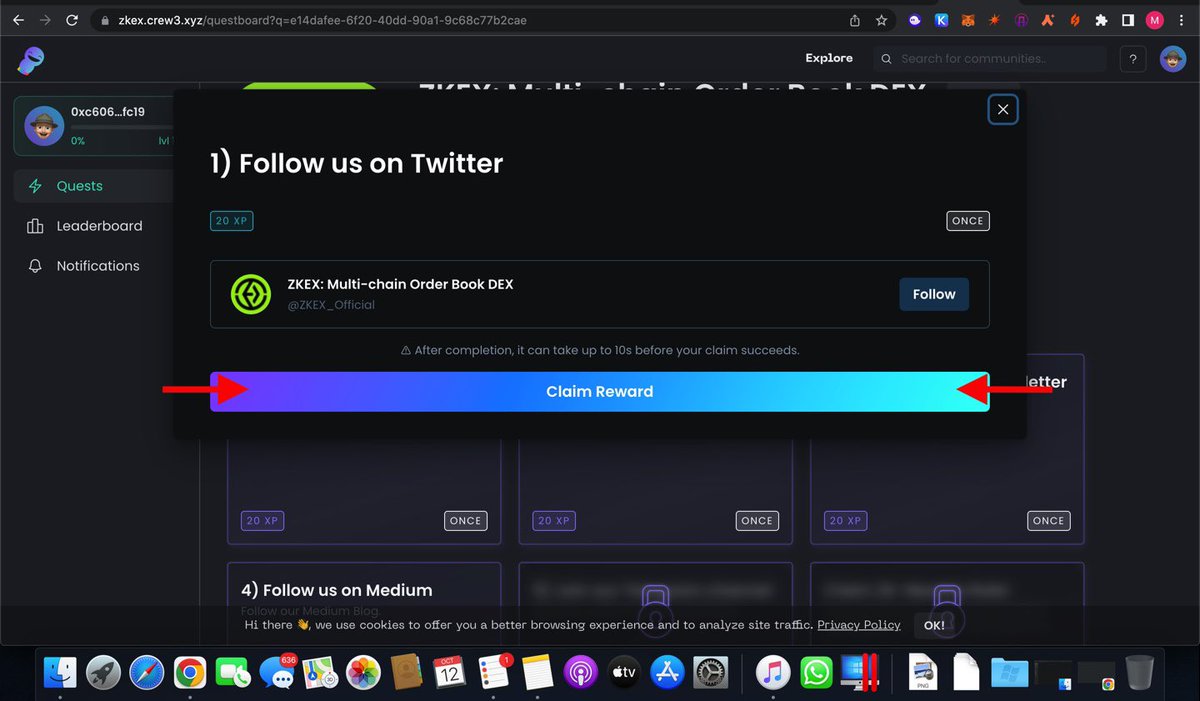Close the Follow us on Twitter dialog

(1003, 110)
